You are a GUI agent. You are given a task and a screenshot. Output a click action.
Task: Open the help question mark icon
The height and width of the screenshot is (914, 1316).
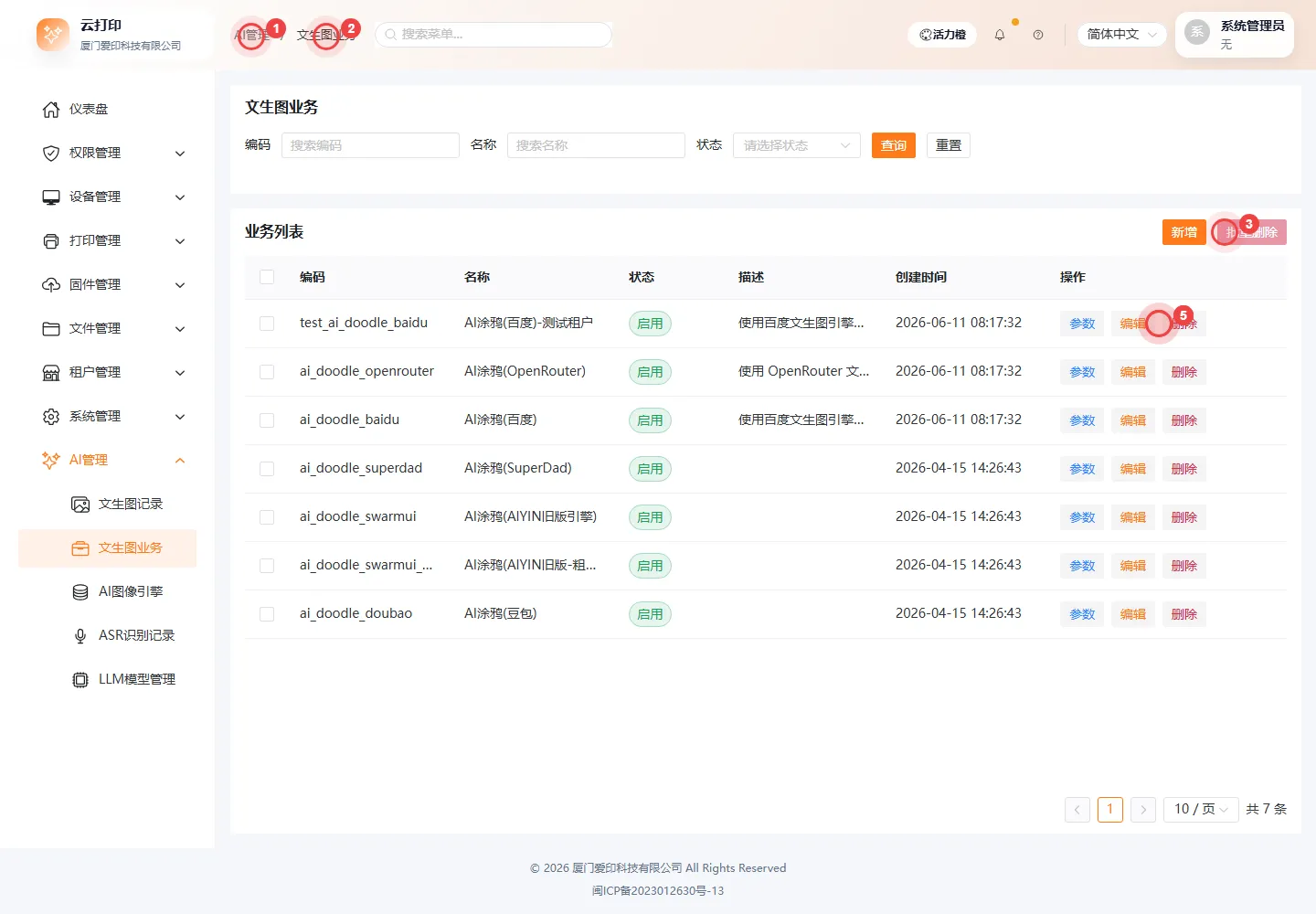(x=1038, y=35)
